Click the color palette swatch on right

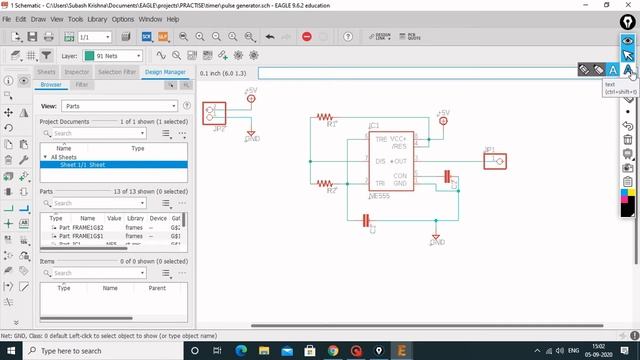[x=628, y=202]
